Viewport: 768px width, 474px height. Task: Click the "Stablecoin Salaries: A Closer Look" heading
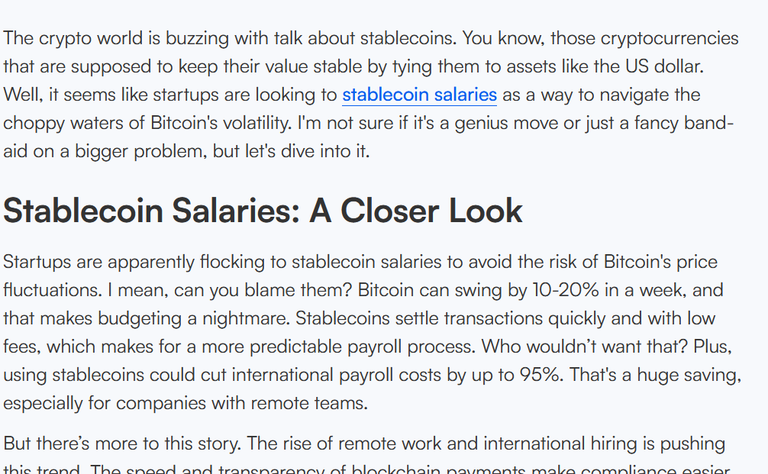tap(263, 211)
